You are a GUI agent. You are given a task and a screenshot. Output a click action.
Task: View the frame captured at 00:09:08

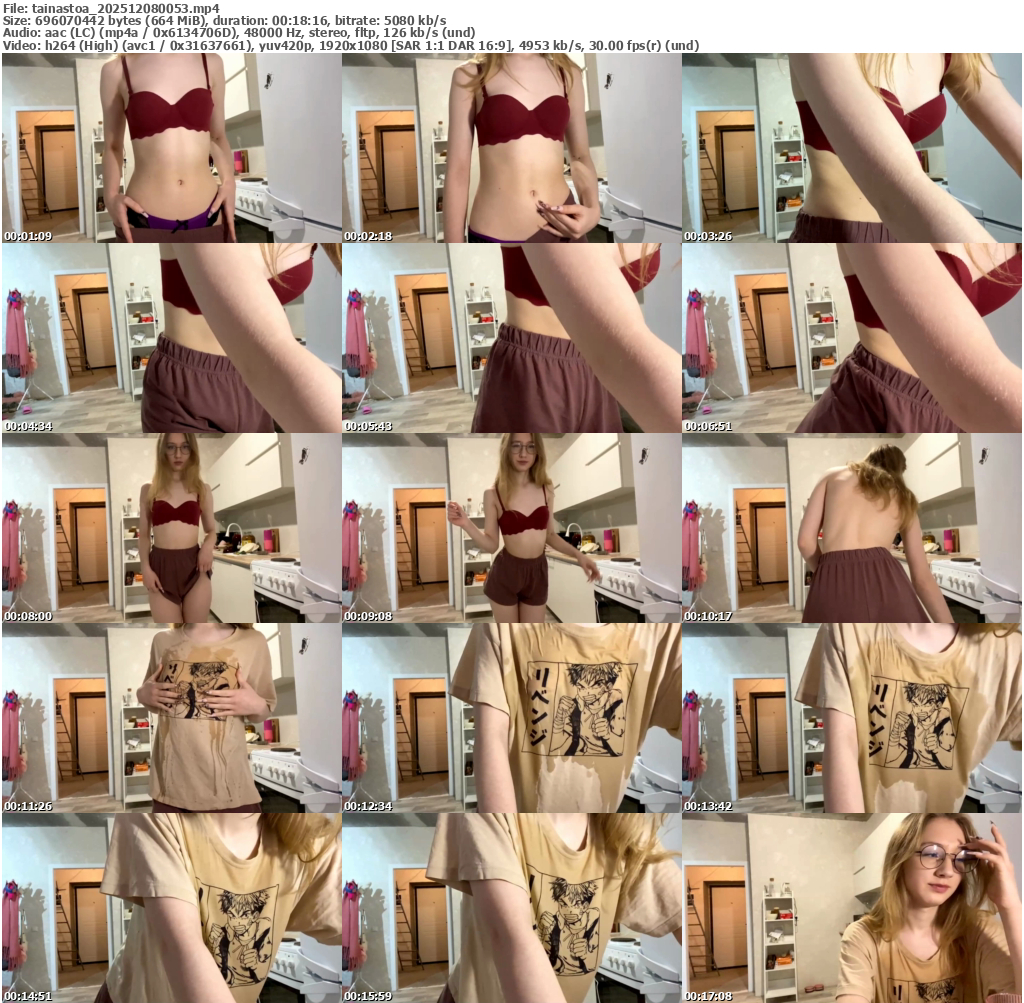pos(511,528)
